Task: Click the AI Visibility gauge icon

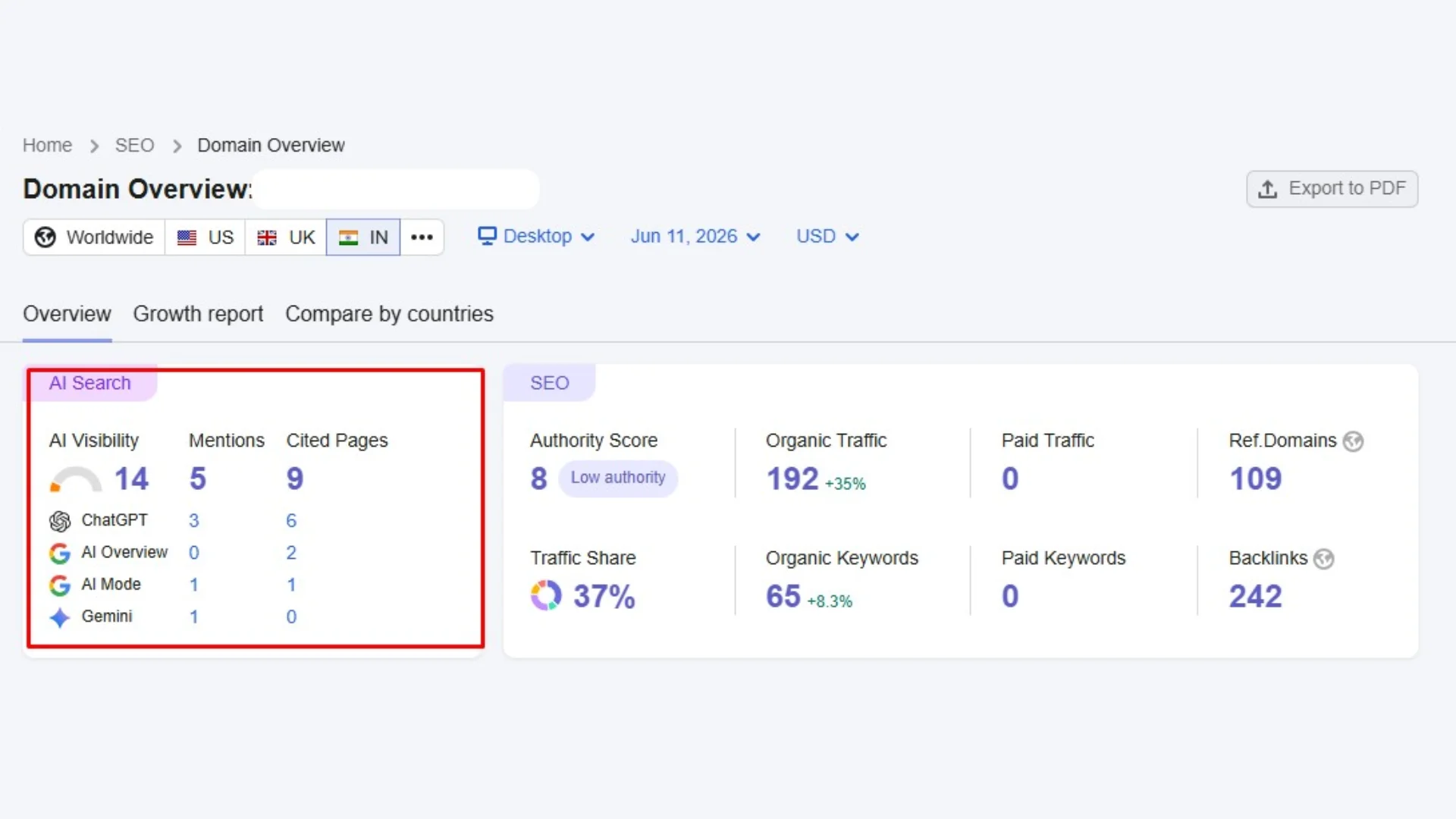Action: click(x=76, y=479)
